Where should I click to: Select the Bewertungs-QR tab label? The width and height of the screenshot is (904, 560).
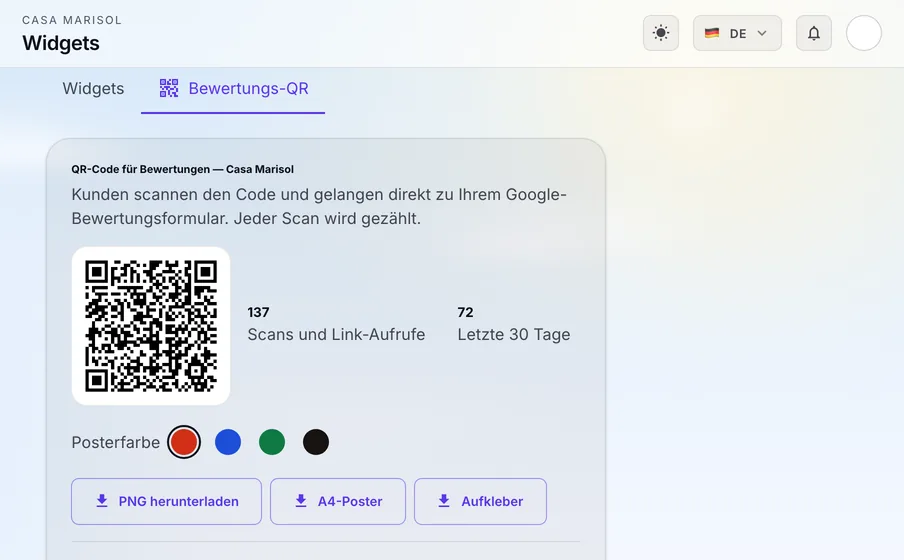pos(248,88)
